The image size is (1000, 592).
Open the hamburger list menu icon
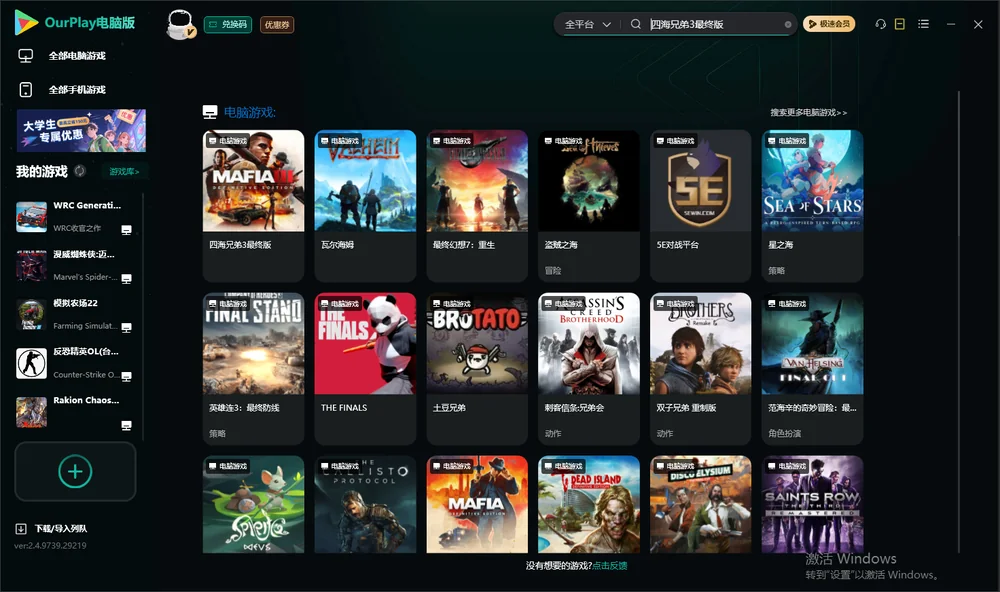(923, 24)
